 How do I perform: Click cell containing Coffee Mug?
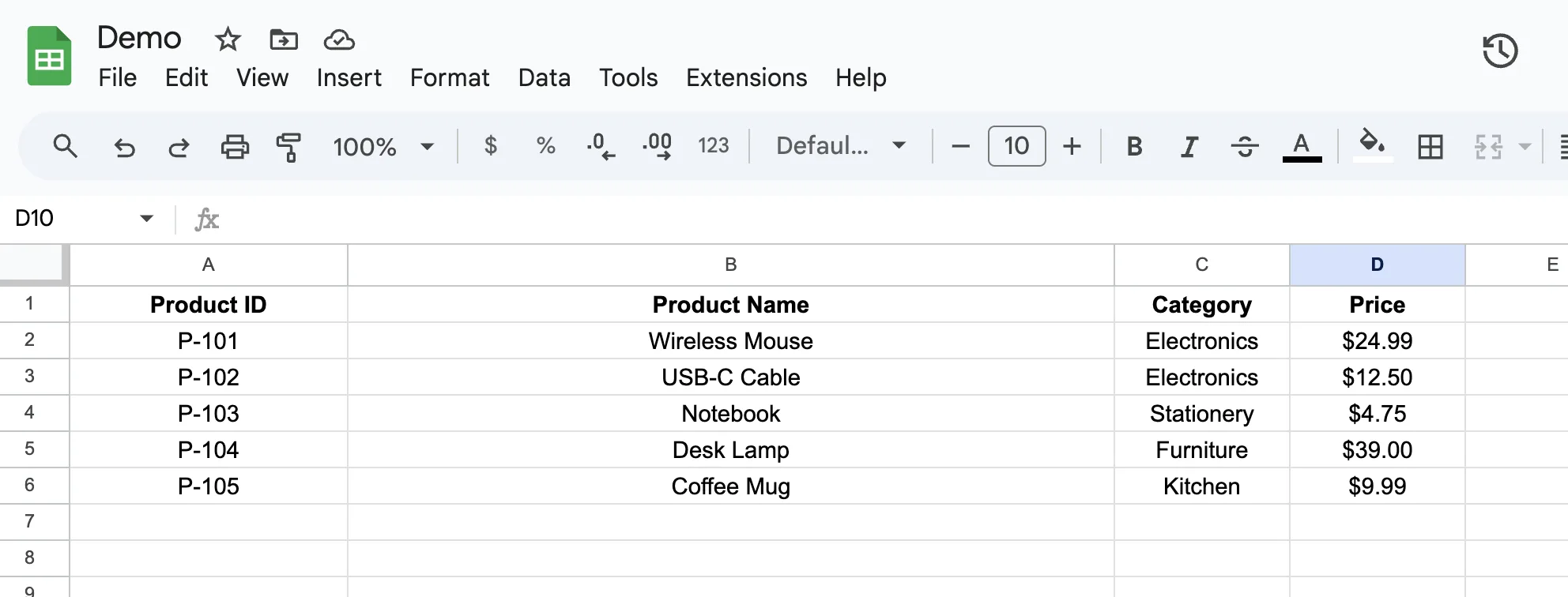(x=731, y=486)
